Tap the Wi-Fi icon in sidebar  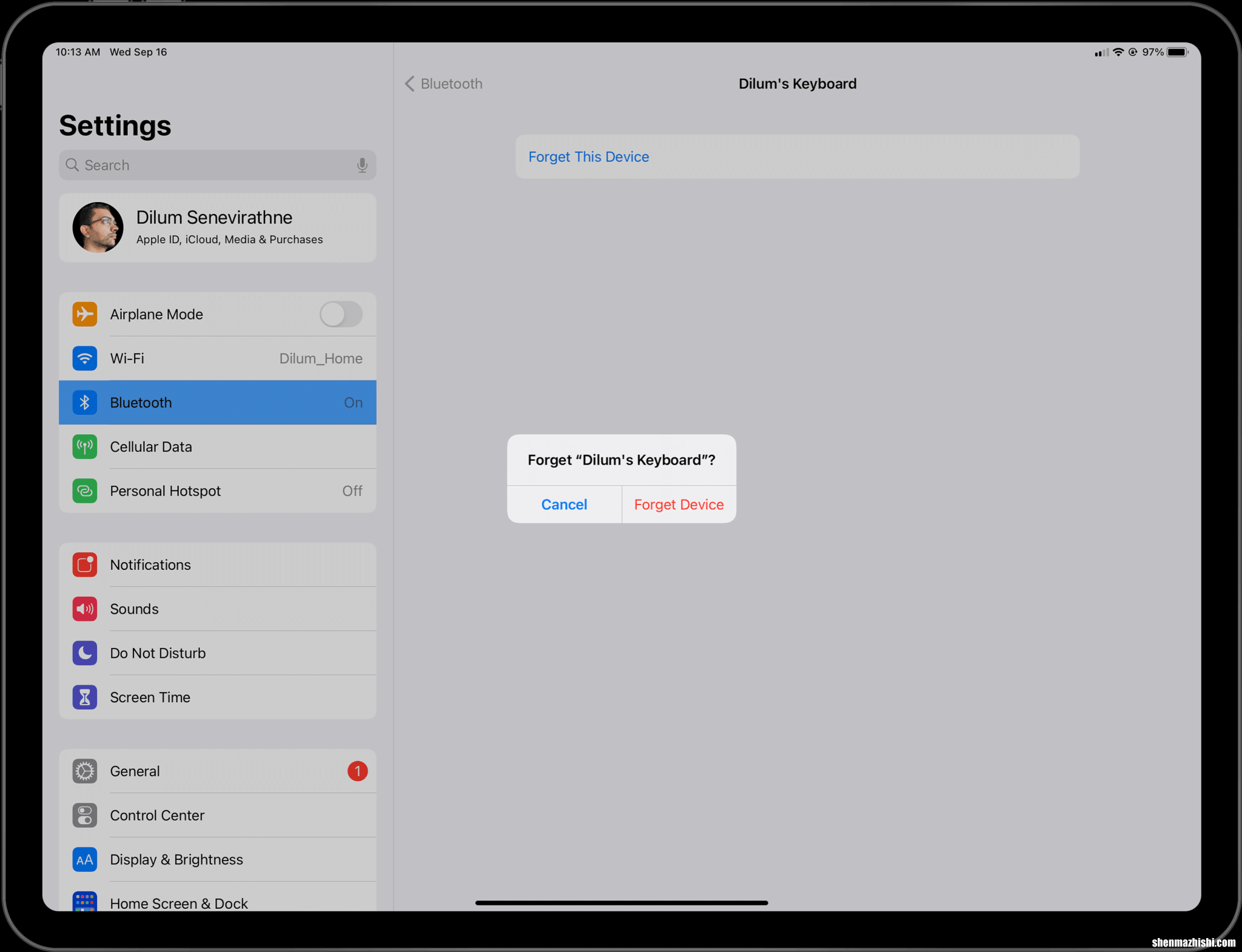85,358
